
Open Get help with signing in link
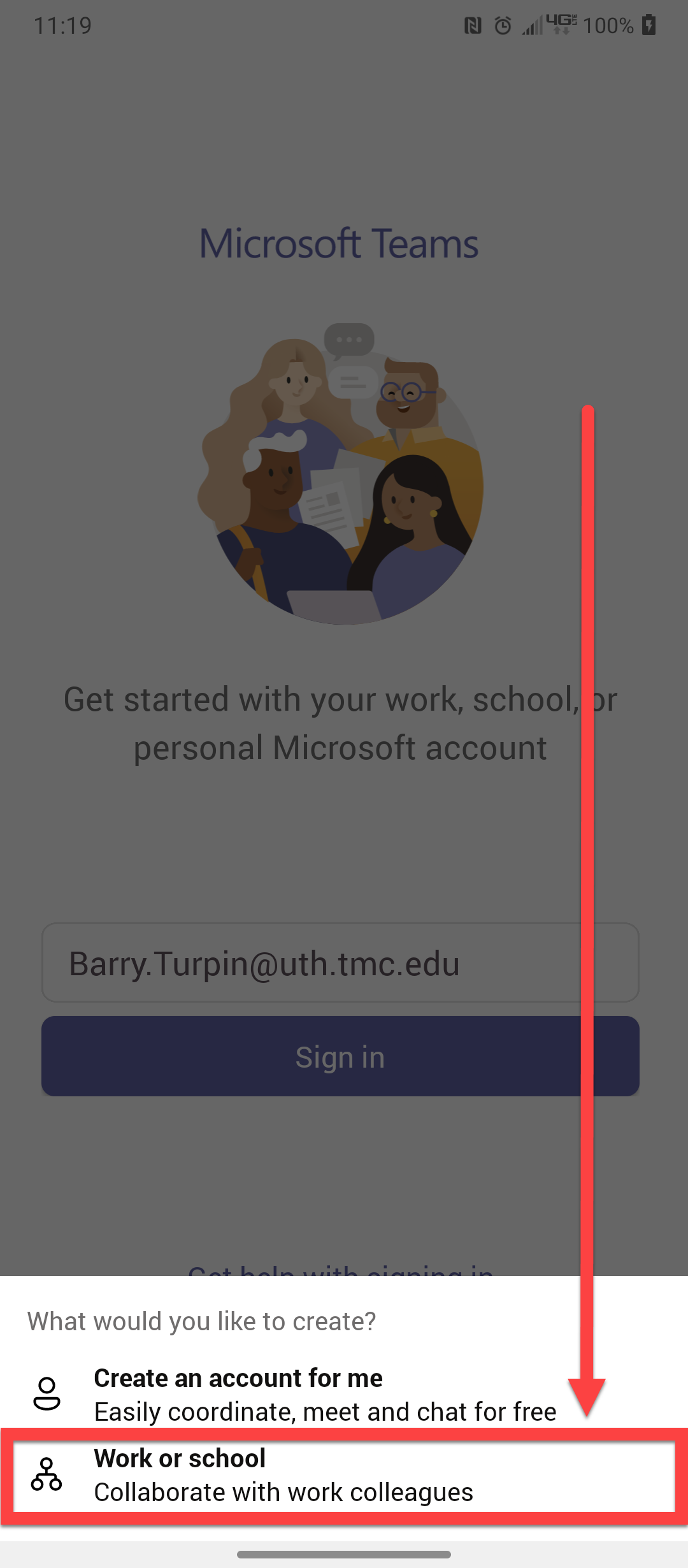pos(341,1271)
